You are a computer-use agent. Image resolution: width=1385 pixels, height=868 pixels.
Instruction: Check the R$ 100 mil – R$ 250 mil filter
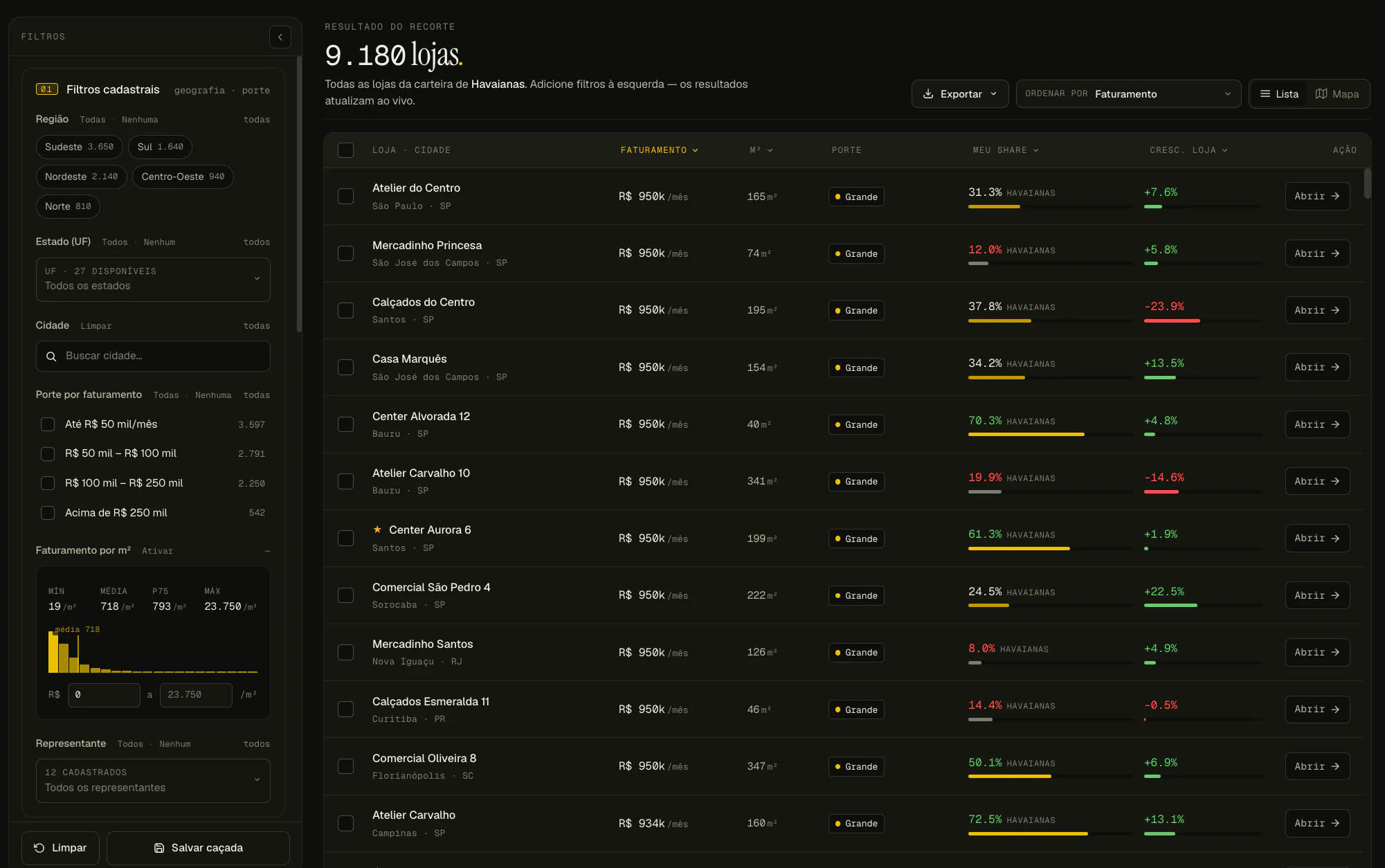click(48, 483)
